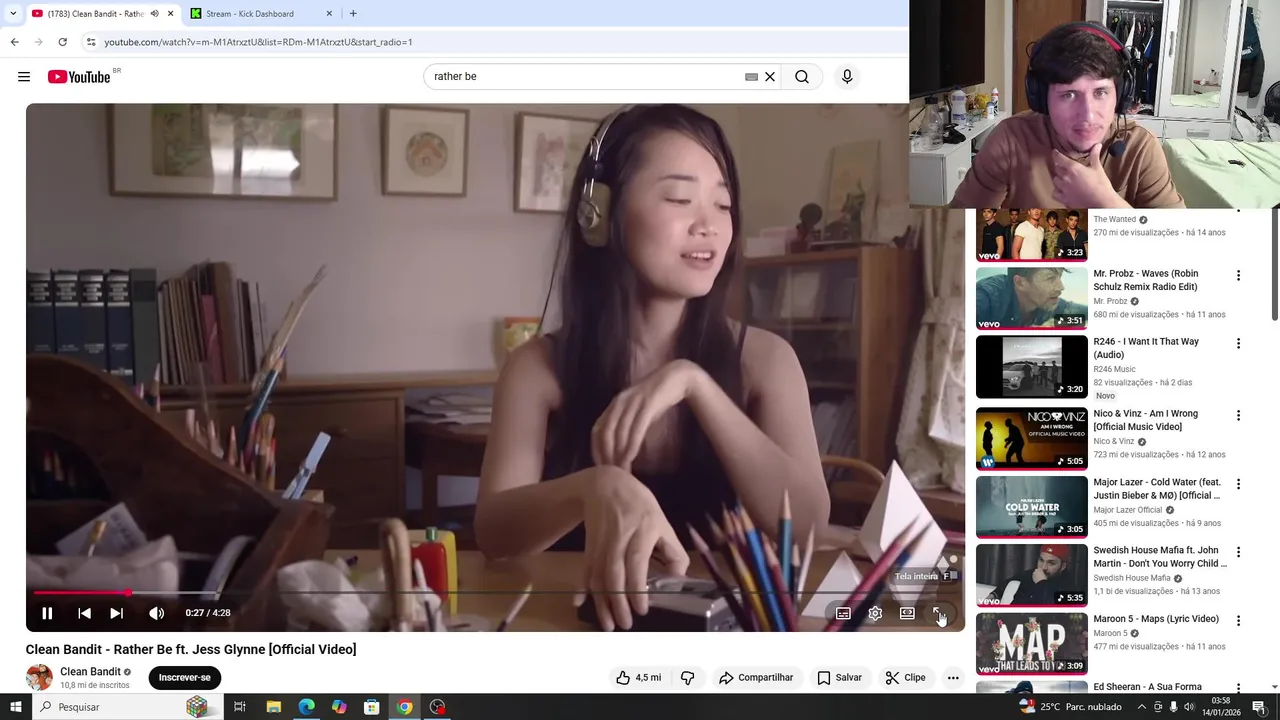Dislike the Rather Be video
This screenshot has width=1280, height=720.
(x=687, y=677)
